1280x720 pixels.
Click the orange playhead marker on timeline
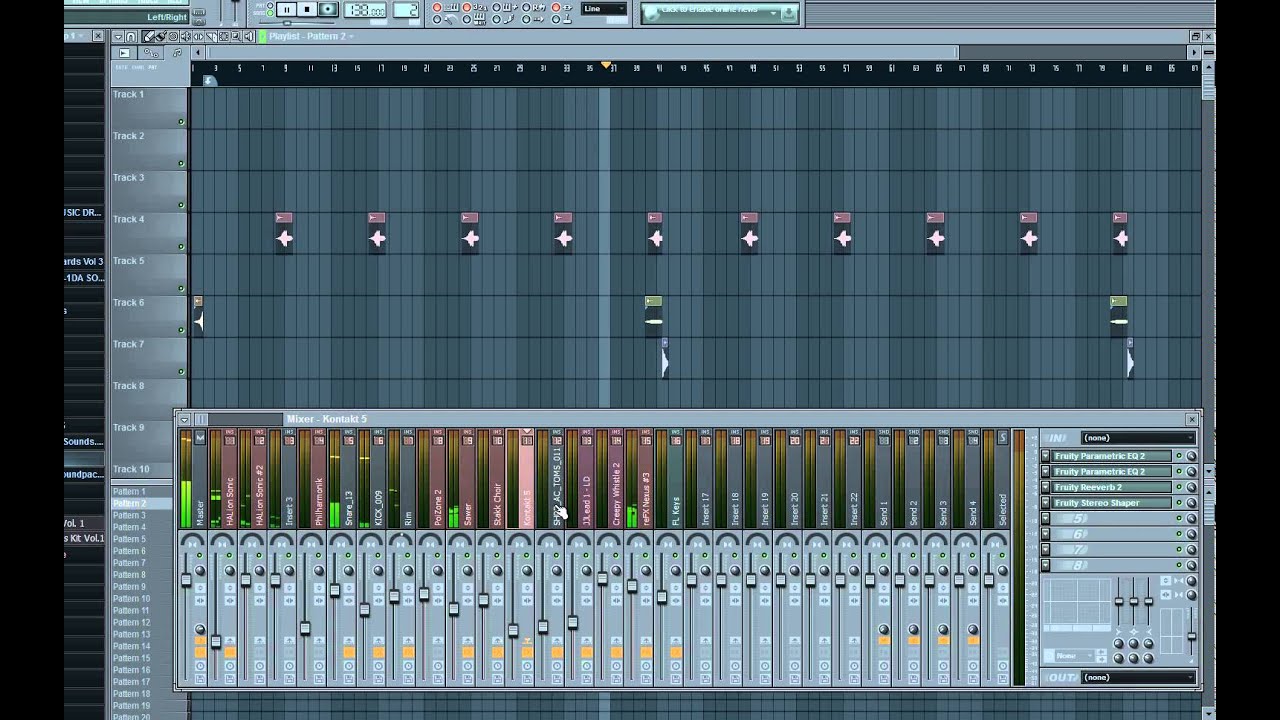(606, 66)
